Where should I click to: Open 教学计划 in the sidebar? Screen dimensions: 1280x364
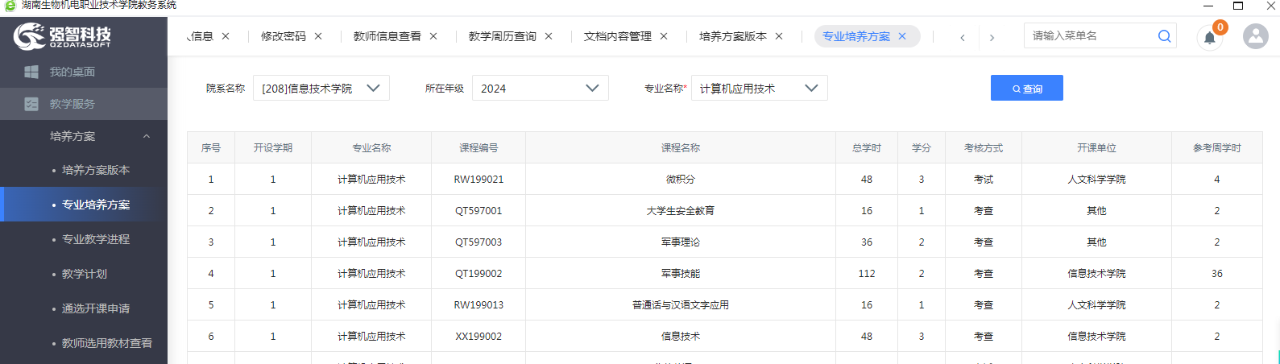click(84, 273)
